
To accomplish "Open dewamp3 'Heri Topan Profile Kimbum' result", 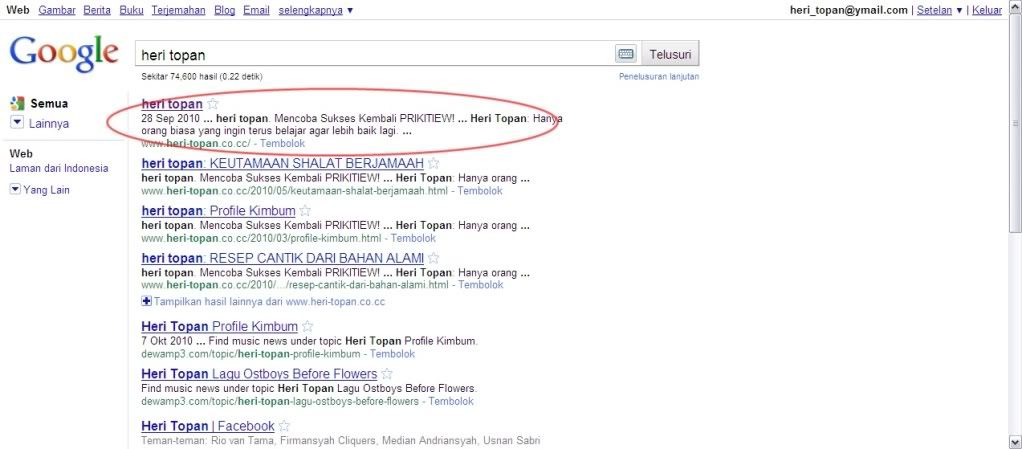I will click(220, 326).
